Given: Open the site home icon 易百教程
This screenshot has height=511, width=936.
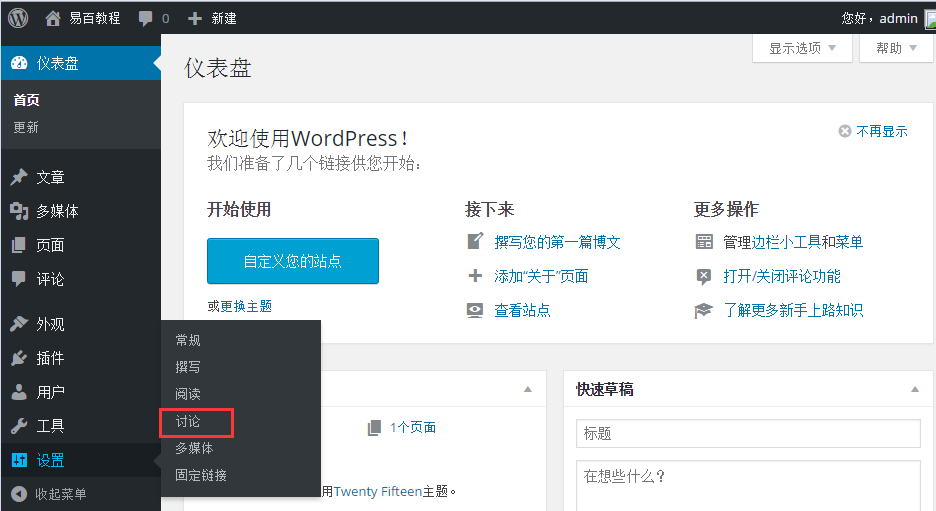Looking at the screenshot, I should pyautogui.click(x=53, y=19).
